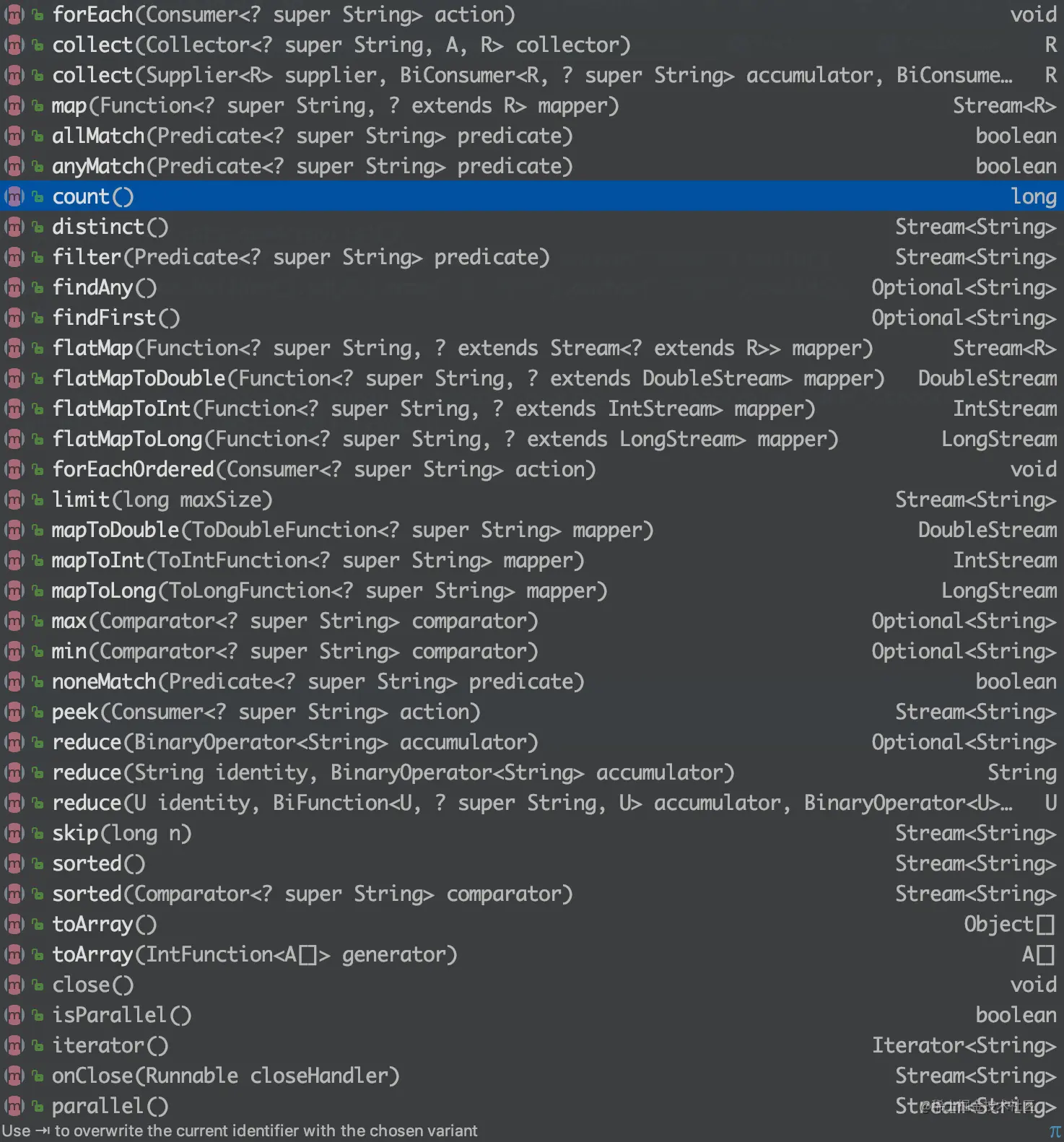1064x1142 pixels.
Task: Click the method icon beside iterator()
Action: click(x=14, y=1045)
